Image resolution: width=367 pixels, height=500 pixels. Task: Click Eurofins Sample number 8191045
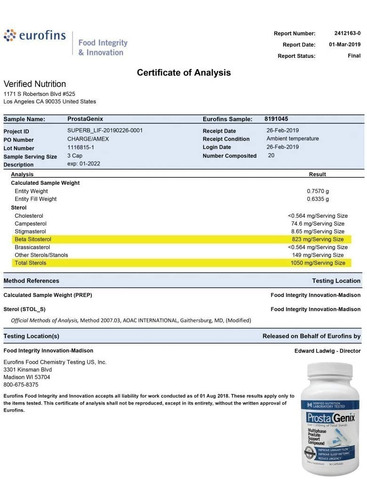(x=276, y=119)
